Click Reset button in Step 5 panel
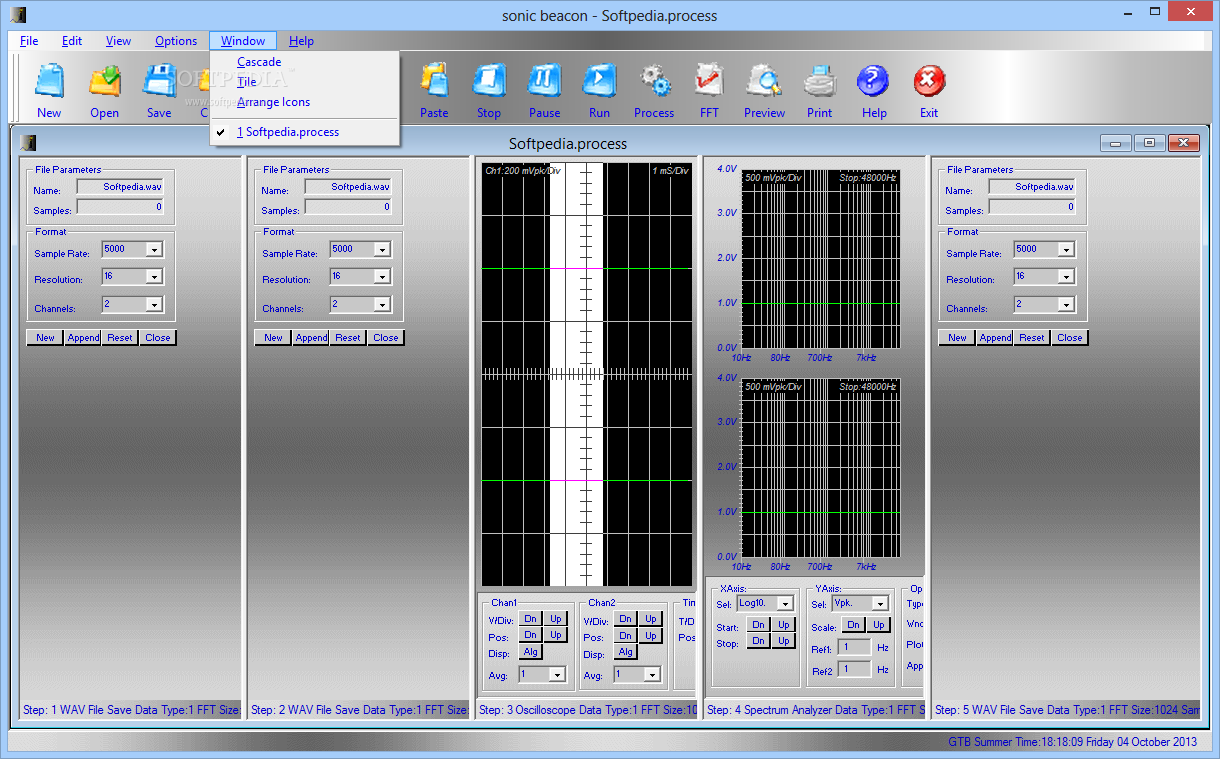Viewport: 1220px width, 759px height. click(1032, 338)
